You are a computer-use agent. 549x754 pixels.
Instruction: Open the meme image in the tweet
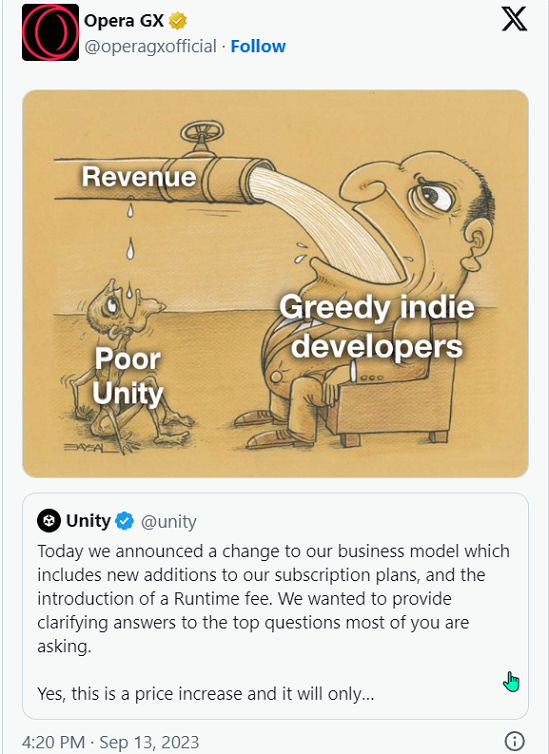point(275,284)
